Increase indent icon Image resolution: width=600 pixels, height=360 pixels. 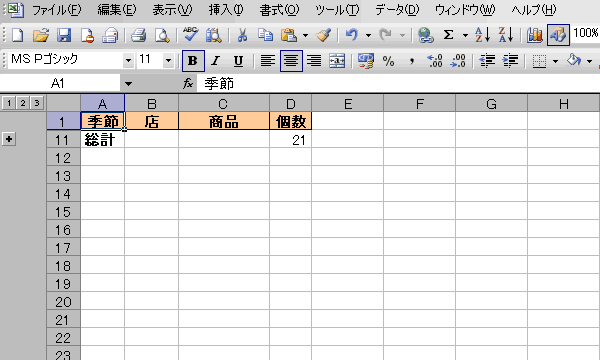coord(510,61)
